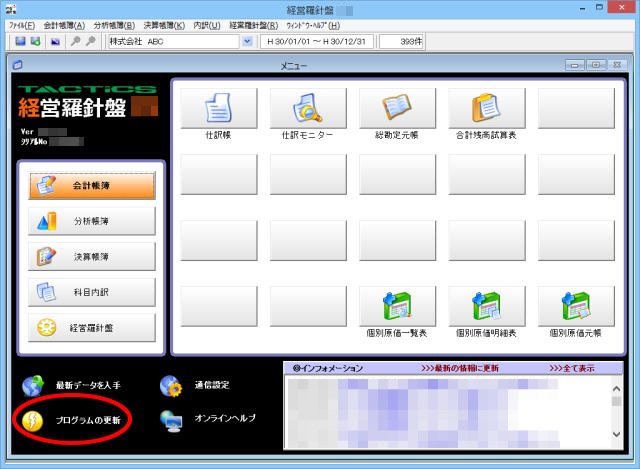This screenshot has height=469, width=640.
Task: Select the 決算帳簿 sidebar button
Action: click(x=92, y=257)
